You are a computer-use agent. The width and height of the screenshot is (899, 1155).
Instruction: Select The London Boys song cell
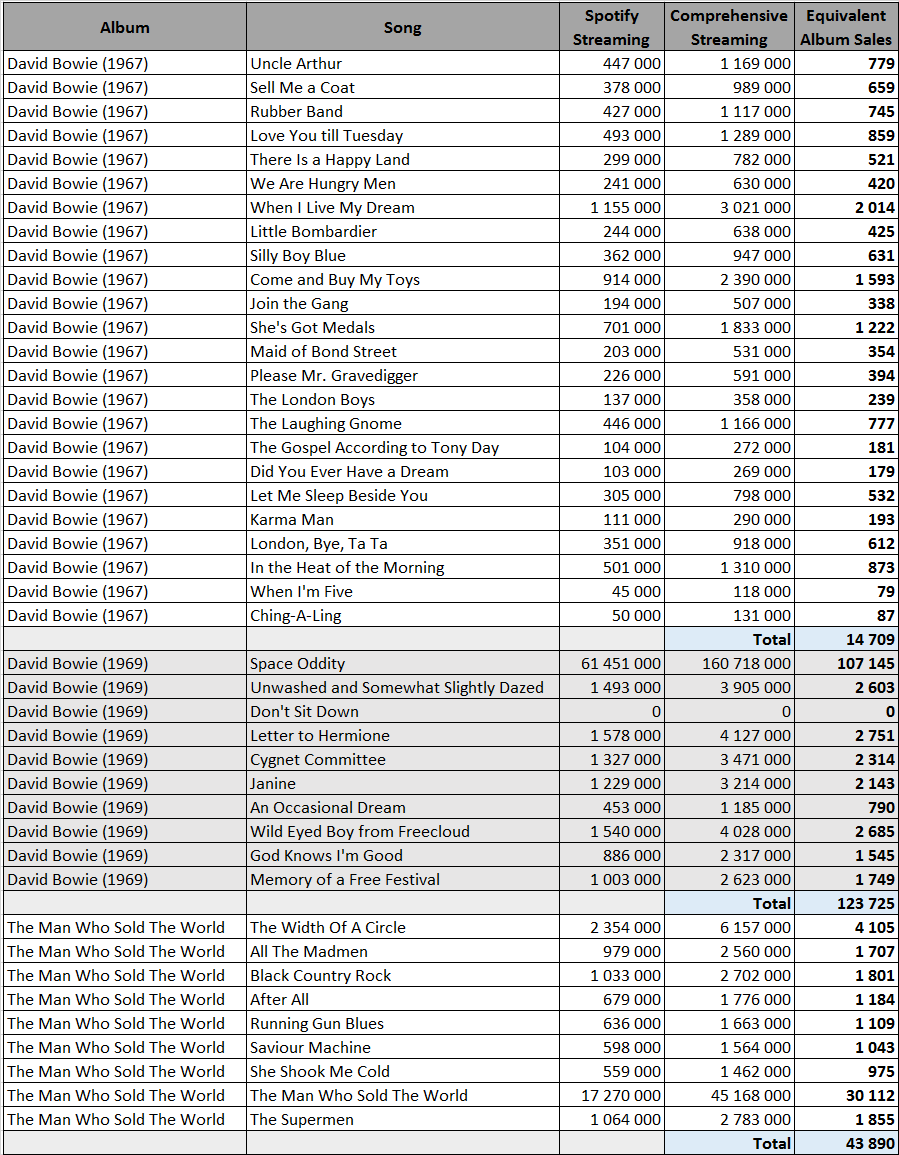click(402, 399)
